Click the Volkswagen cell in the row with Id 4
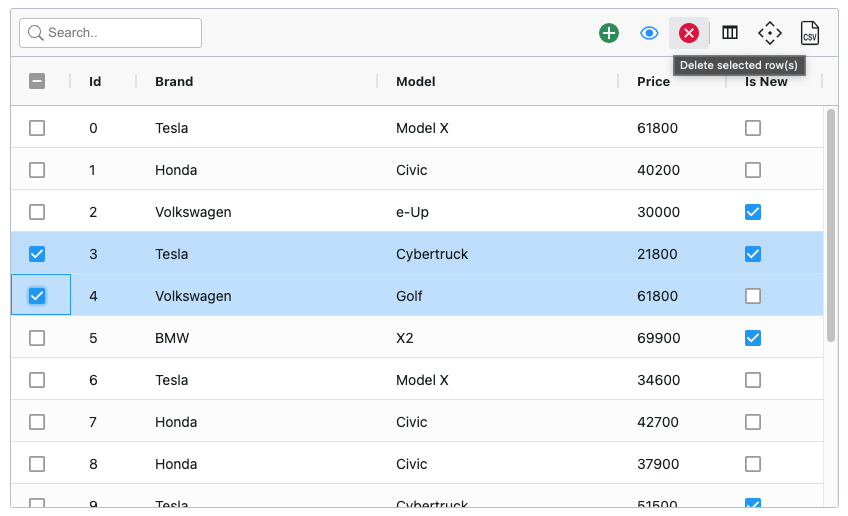848x516 pixels. pos(193,296)
